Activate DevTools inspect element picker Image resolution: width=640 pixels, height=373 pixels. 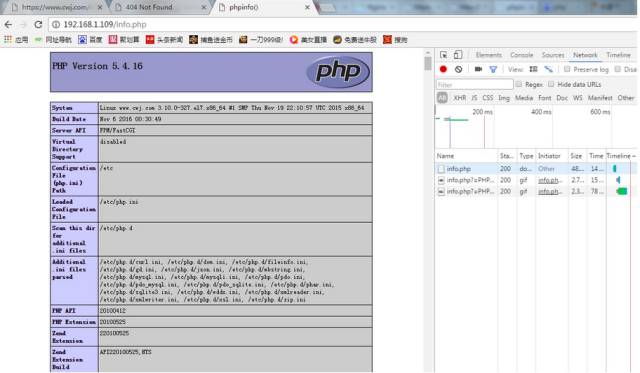point(444,55)
